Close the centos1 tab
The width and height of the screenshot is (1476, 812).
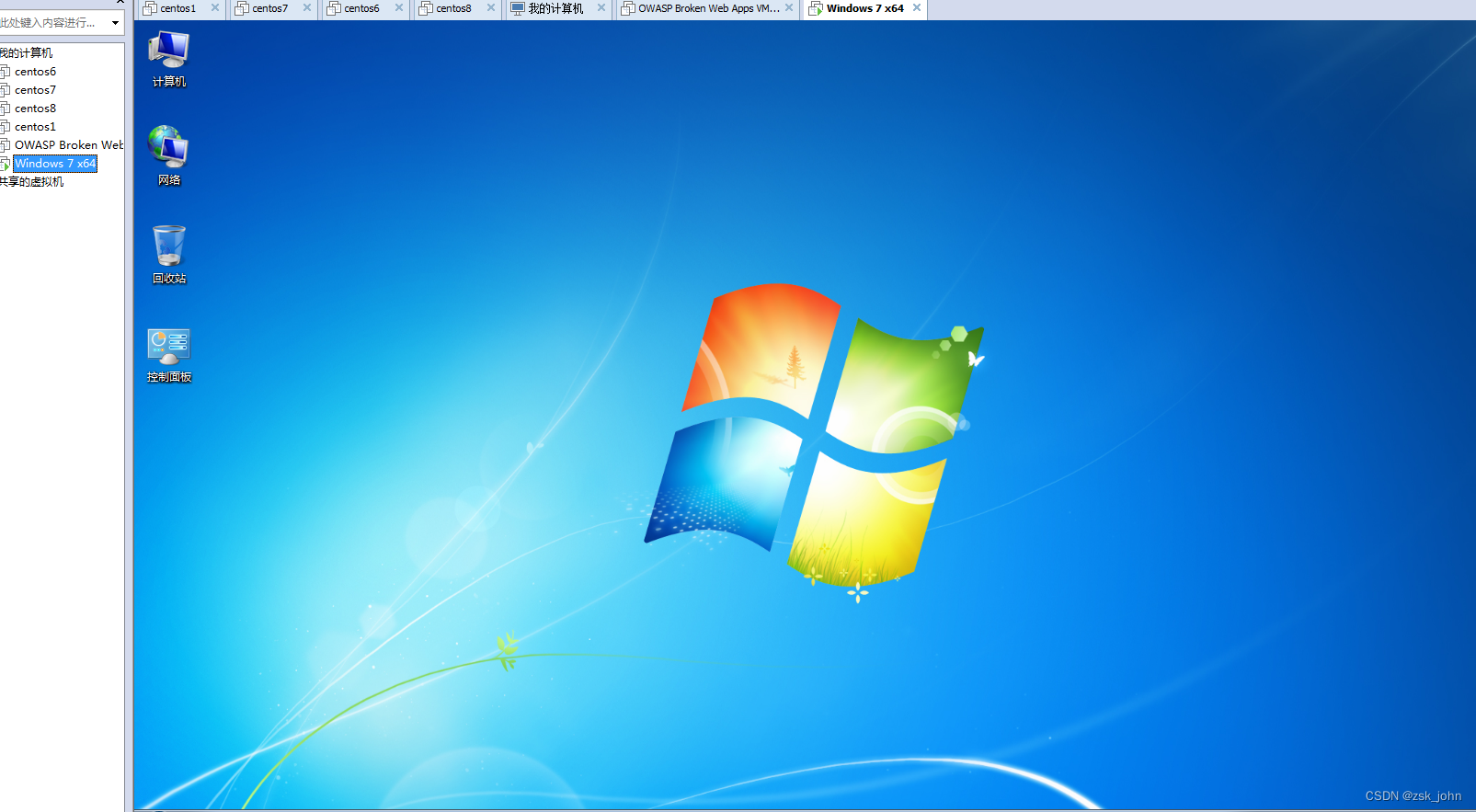pos(215,7)
